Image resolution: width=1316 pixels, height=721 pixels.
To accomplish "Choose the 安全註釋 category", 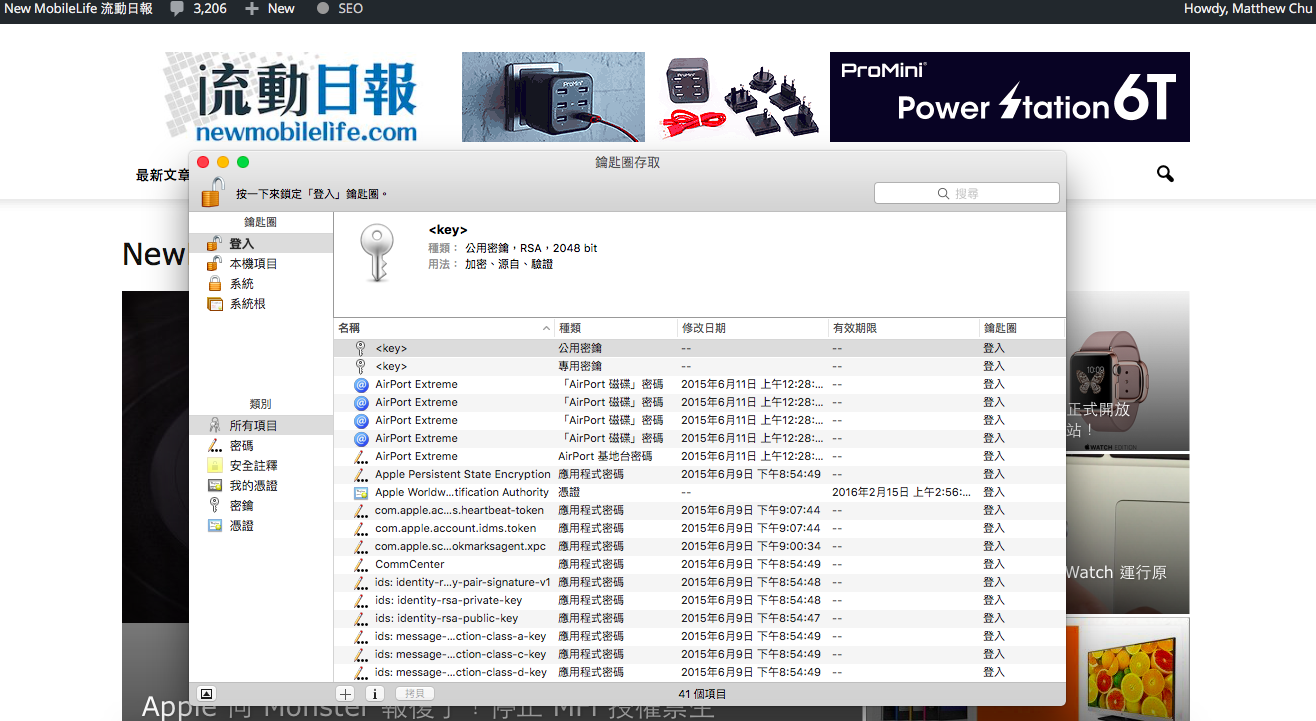I will click(253, 466).
